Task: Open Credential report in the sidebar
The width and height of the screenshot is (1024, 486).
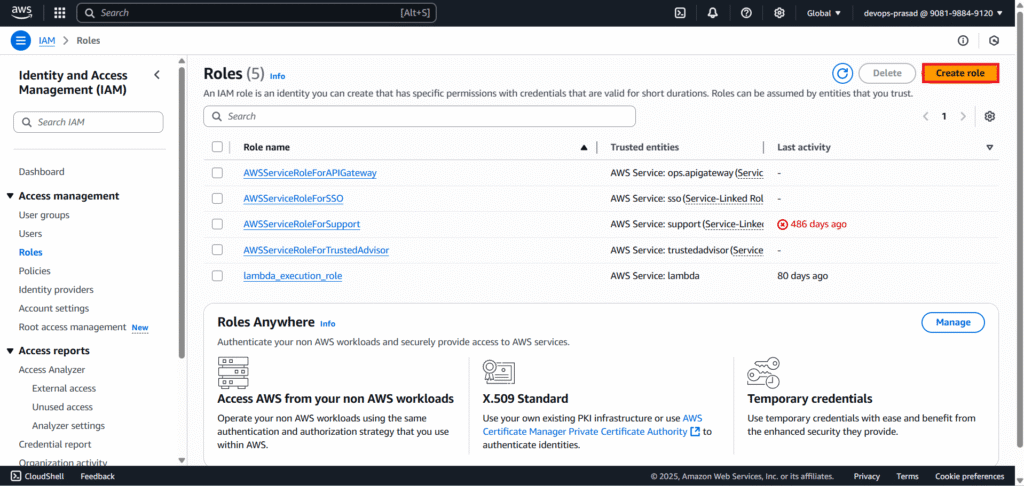Action: click(56, 444)
